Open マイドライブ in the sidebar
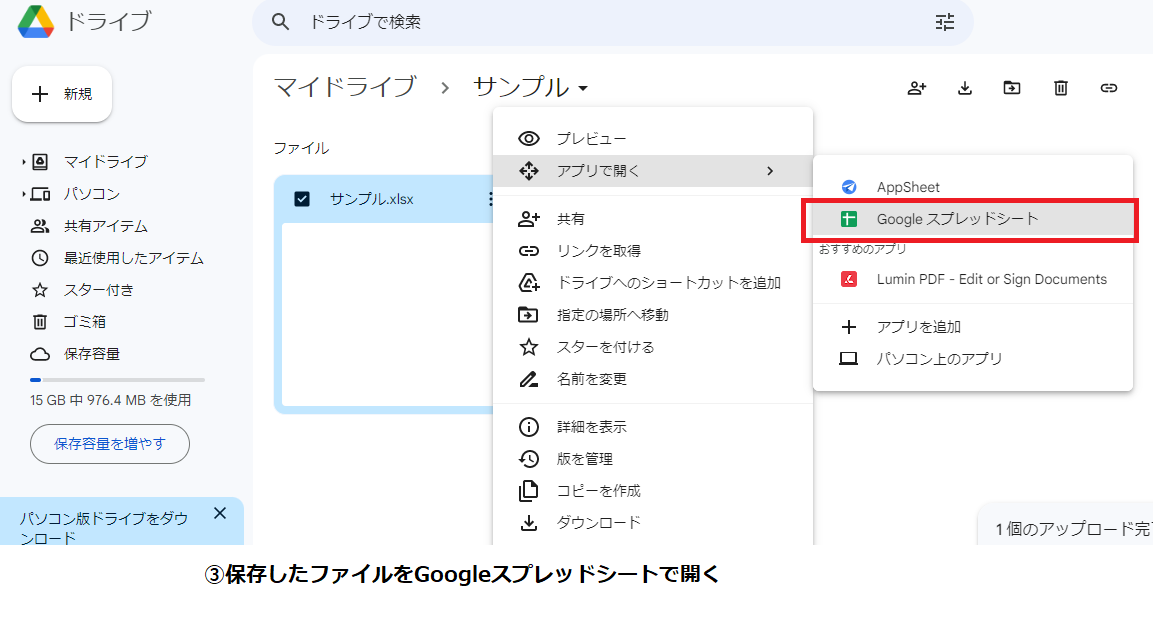Viewport: 1153px width, 641px height. click(x=105, y=162)
